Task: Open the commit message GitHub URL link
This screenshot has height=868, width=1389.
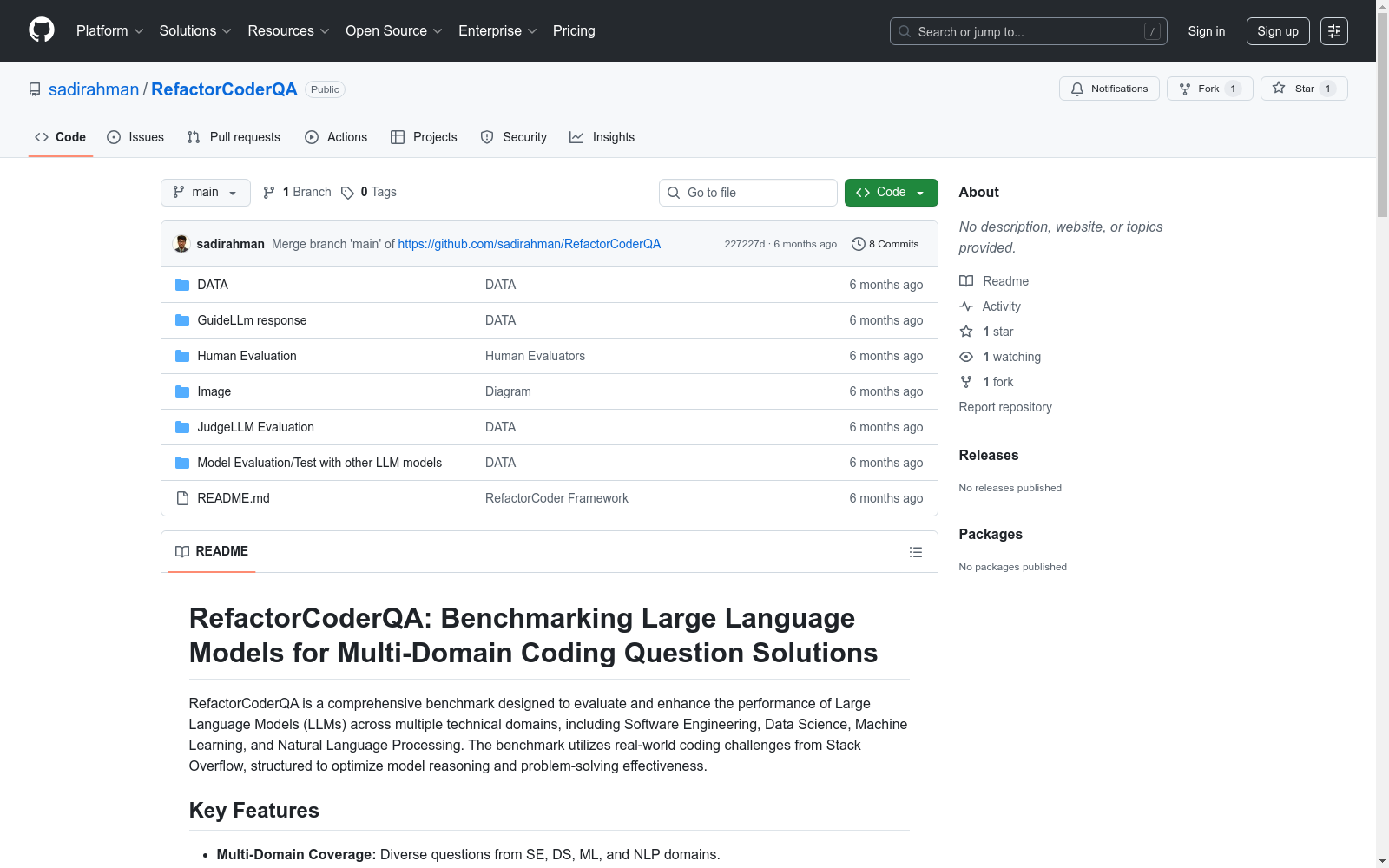Action: coord(530,244)
